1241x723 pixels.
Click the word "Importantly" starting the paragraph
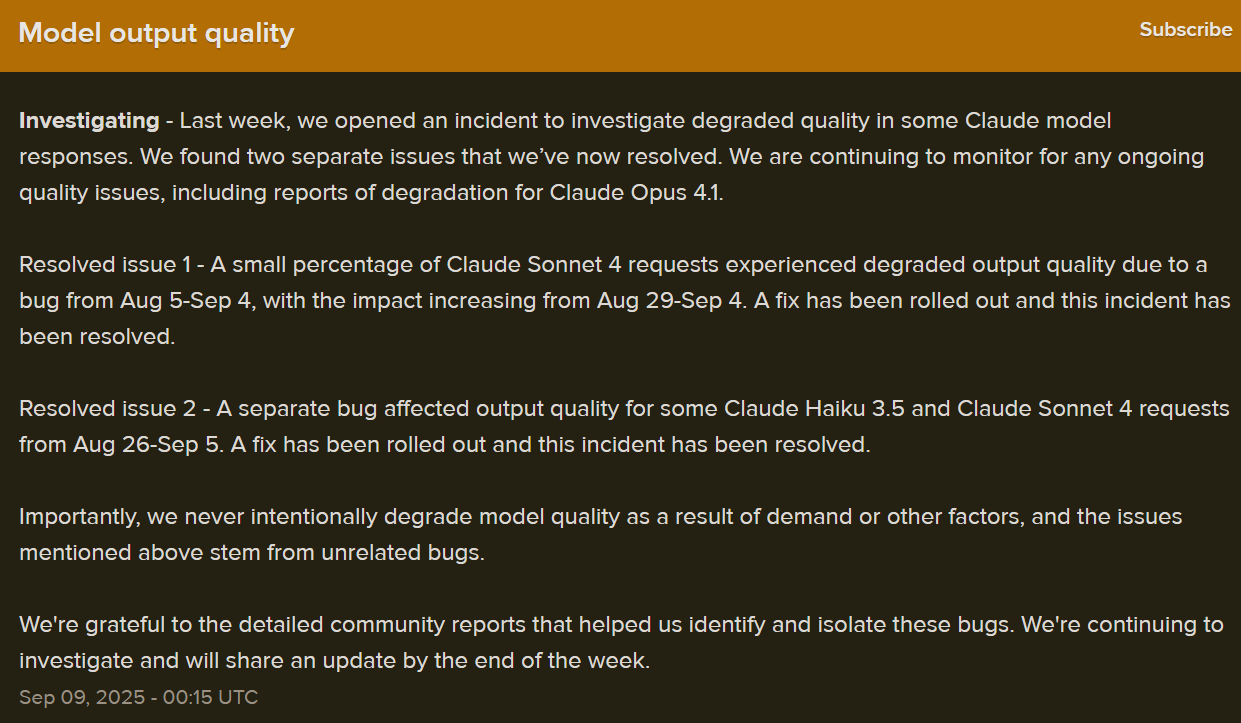(x=79, y=517)
